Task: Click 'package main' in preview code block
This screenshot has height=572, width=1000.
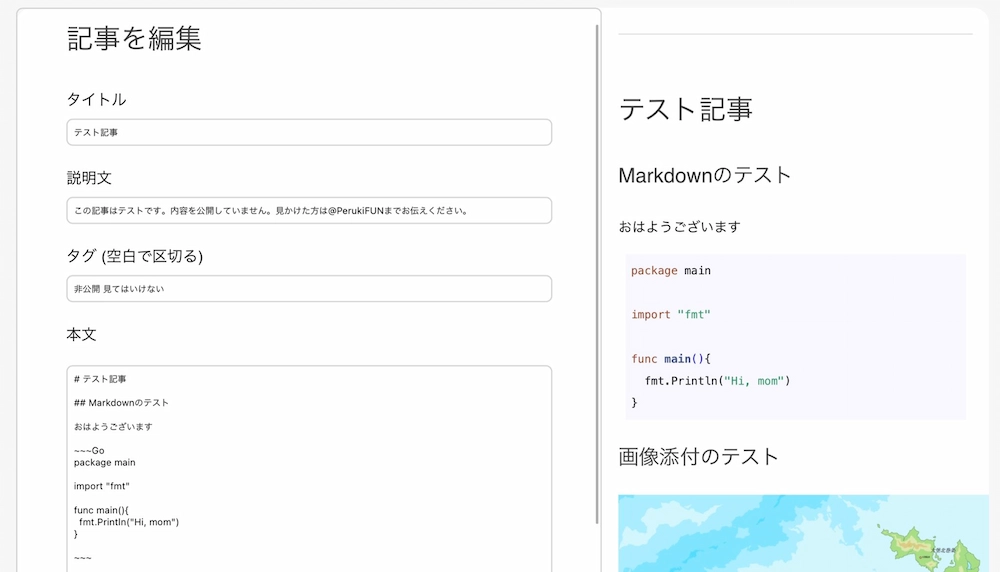Action: (671, 270)
